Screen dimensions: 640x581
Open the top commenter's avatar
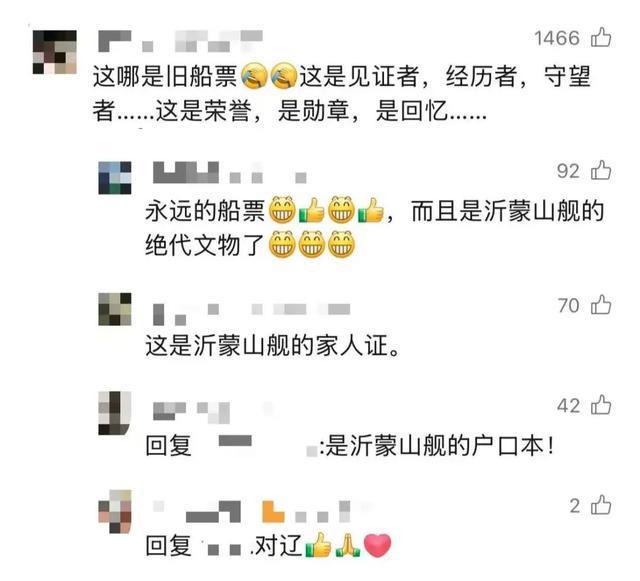(x=55, y=52)
